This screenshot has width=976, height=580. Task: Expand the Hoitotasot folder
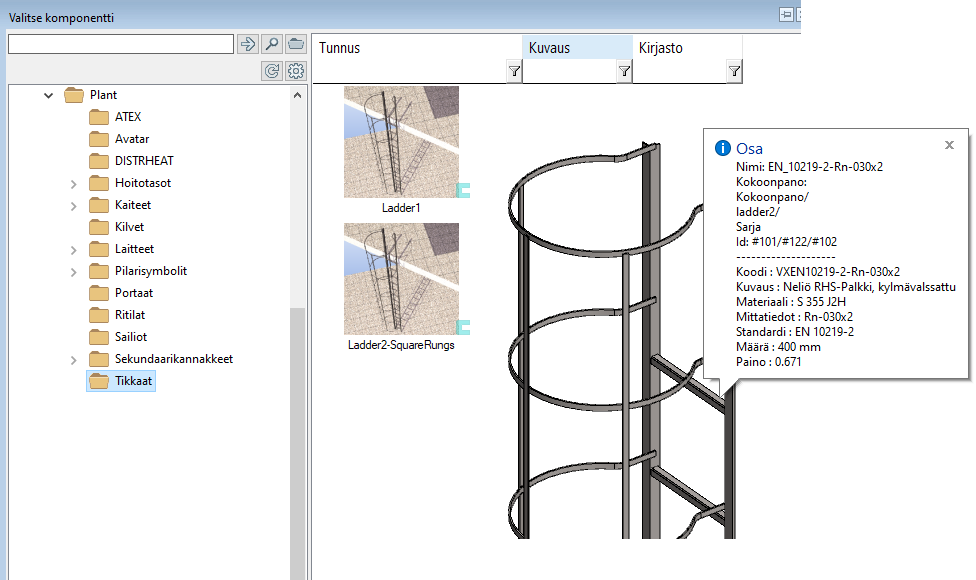pos(73,183)
